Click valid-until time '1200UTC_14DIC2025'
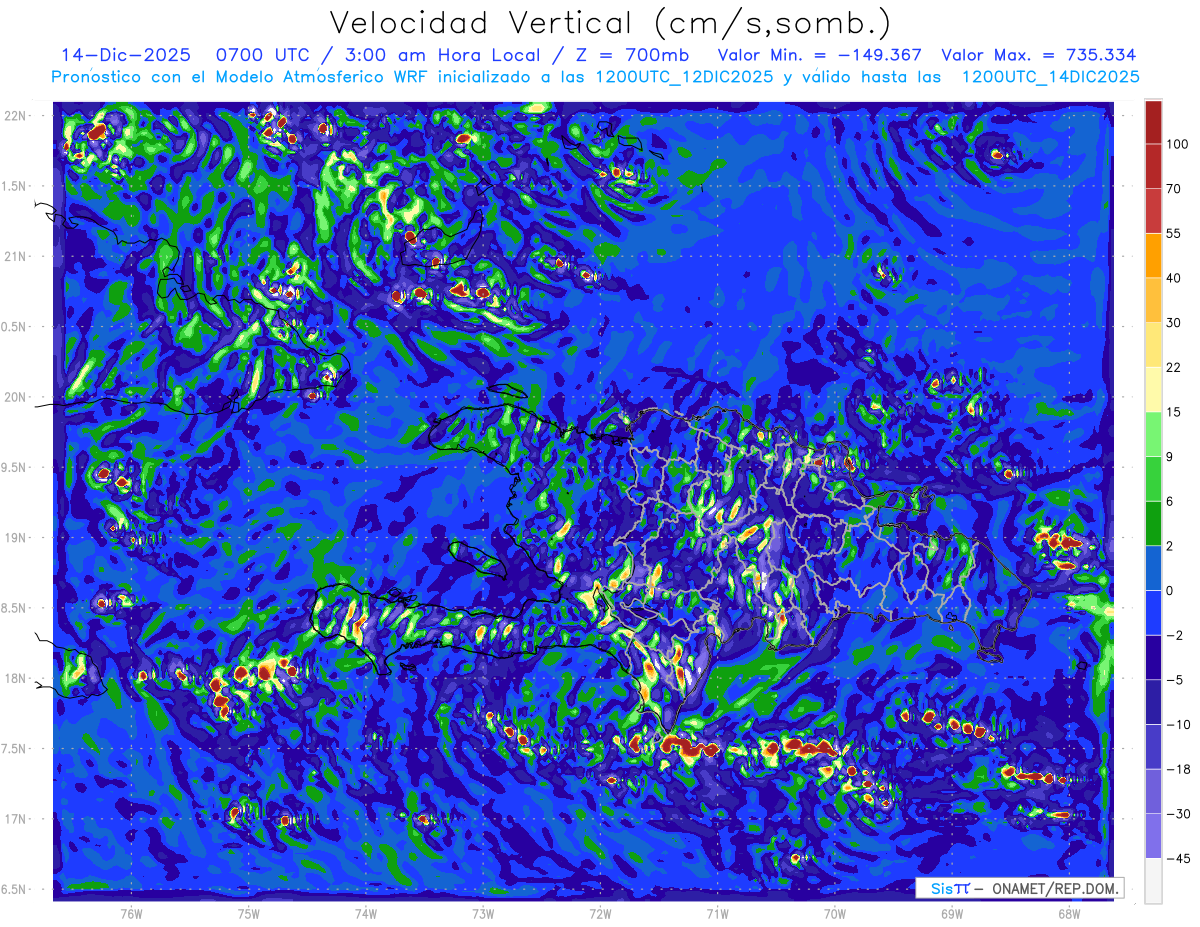Viewport: 1200px width, 927px height. [1050, 77]
